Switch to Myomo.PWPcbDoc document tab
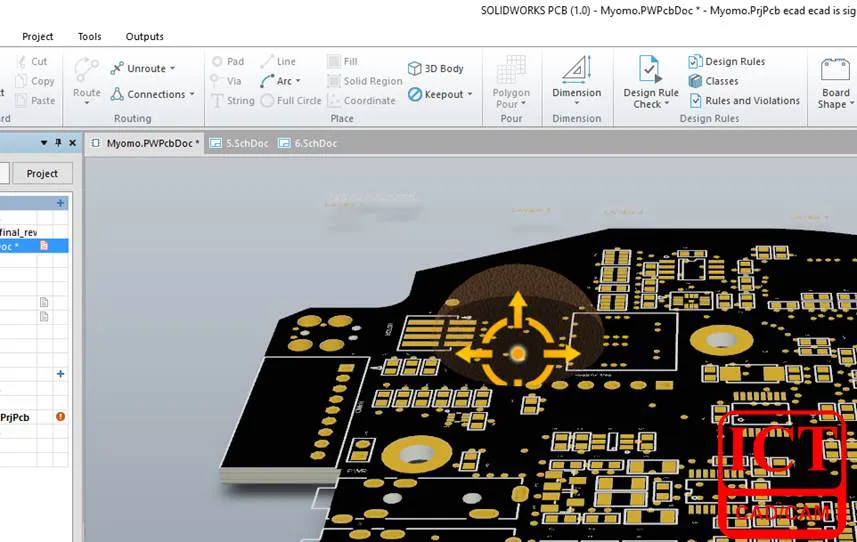857x542 pixels. click(x=145, y=143)
